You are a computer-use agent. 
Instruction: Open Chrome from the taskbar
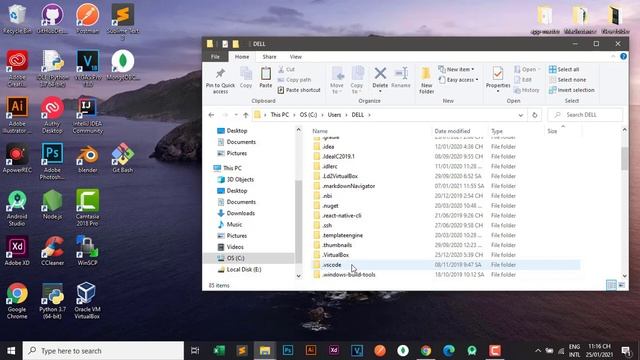(x=426, y=350)
